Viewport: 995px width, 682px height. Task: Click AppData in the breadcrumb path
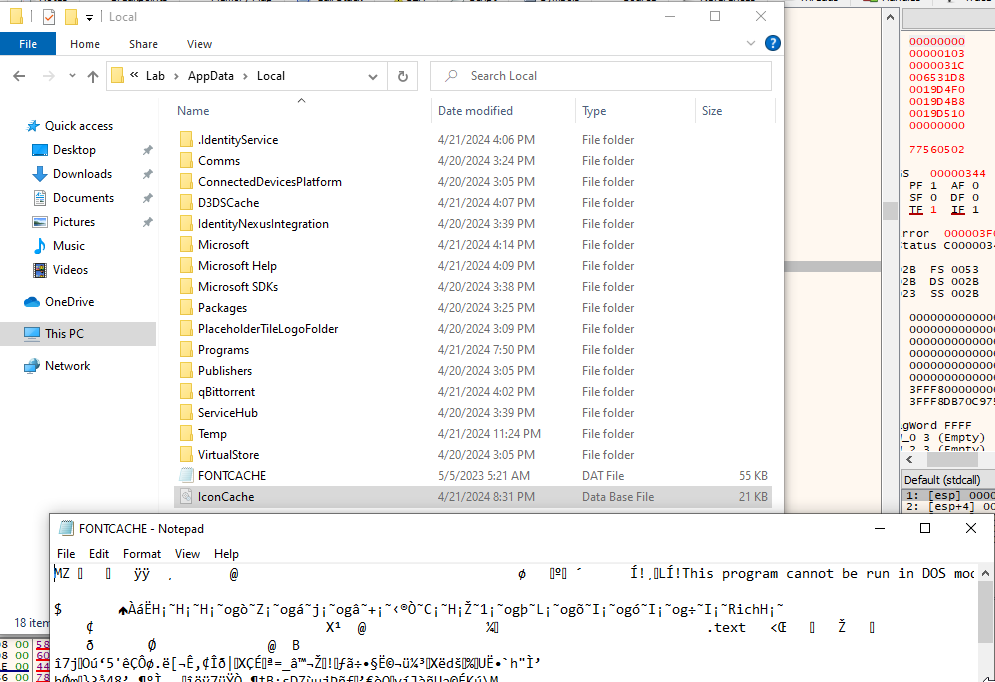tap(210, 76)
